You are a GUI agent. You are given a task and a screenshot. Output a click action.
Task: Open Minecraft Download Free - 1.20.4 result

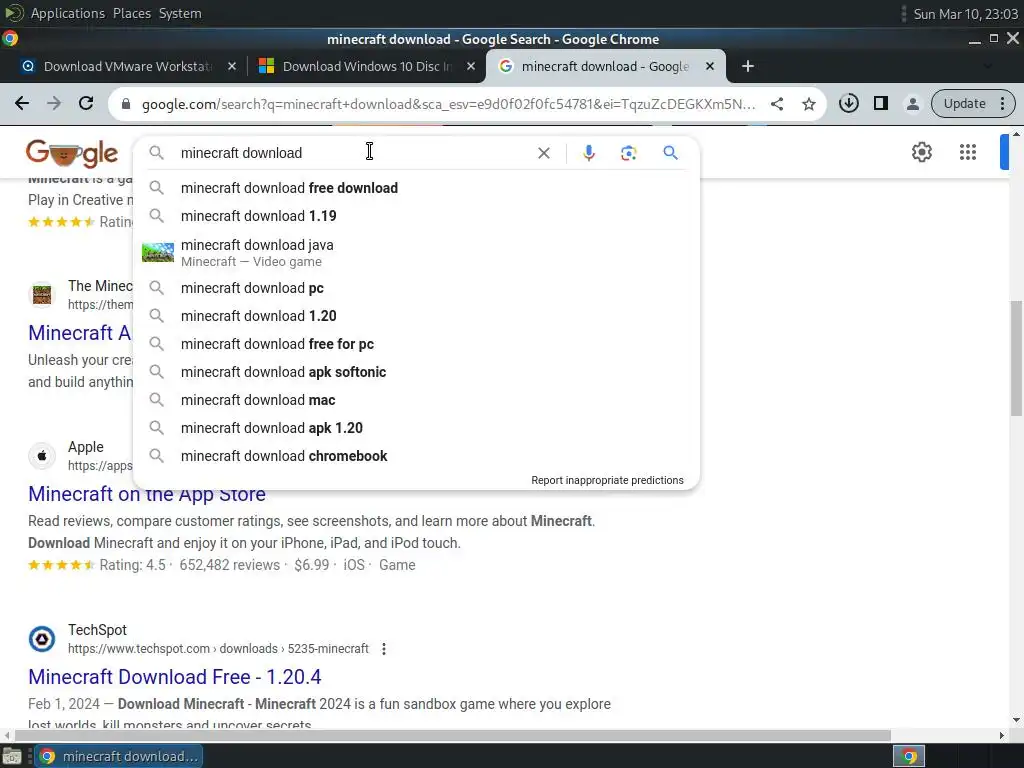point(175,677)
